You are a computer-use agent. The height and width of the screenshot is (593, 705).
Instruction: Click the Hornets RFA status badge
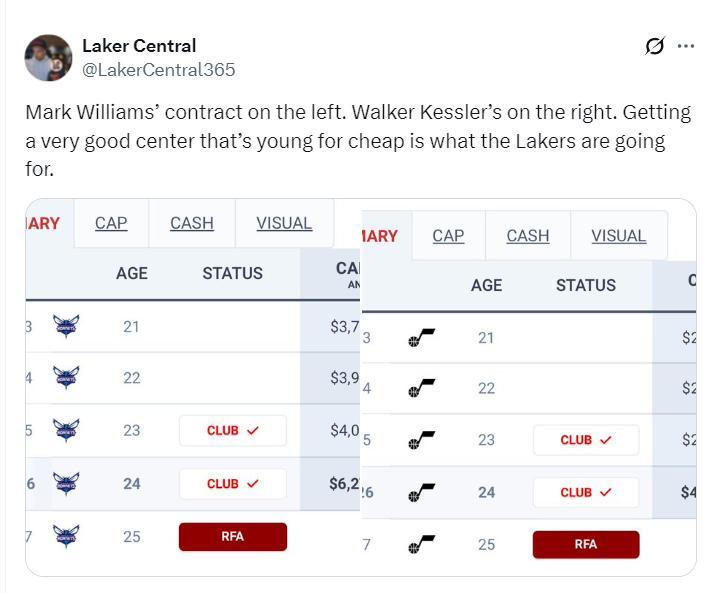click(232, 537)
